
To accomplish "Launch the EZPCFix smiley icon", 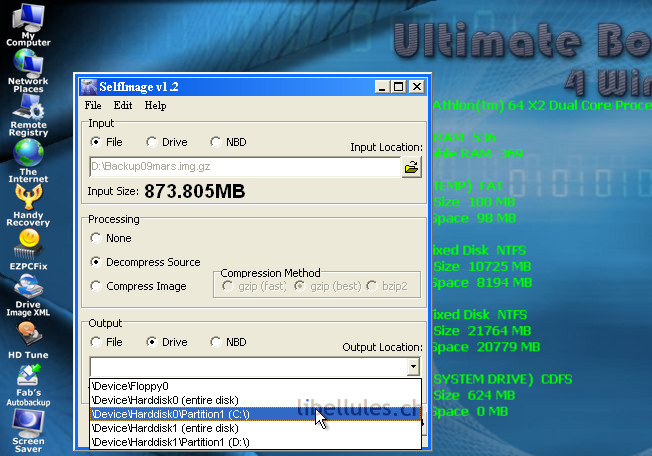I will point(28,250).
